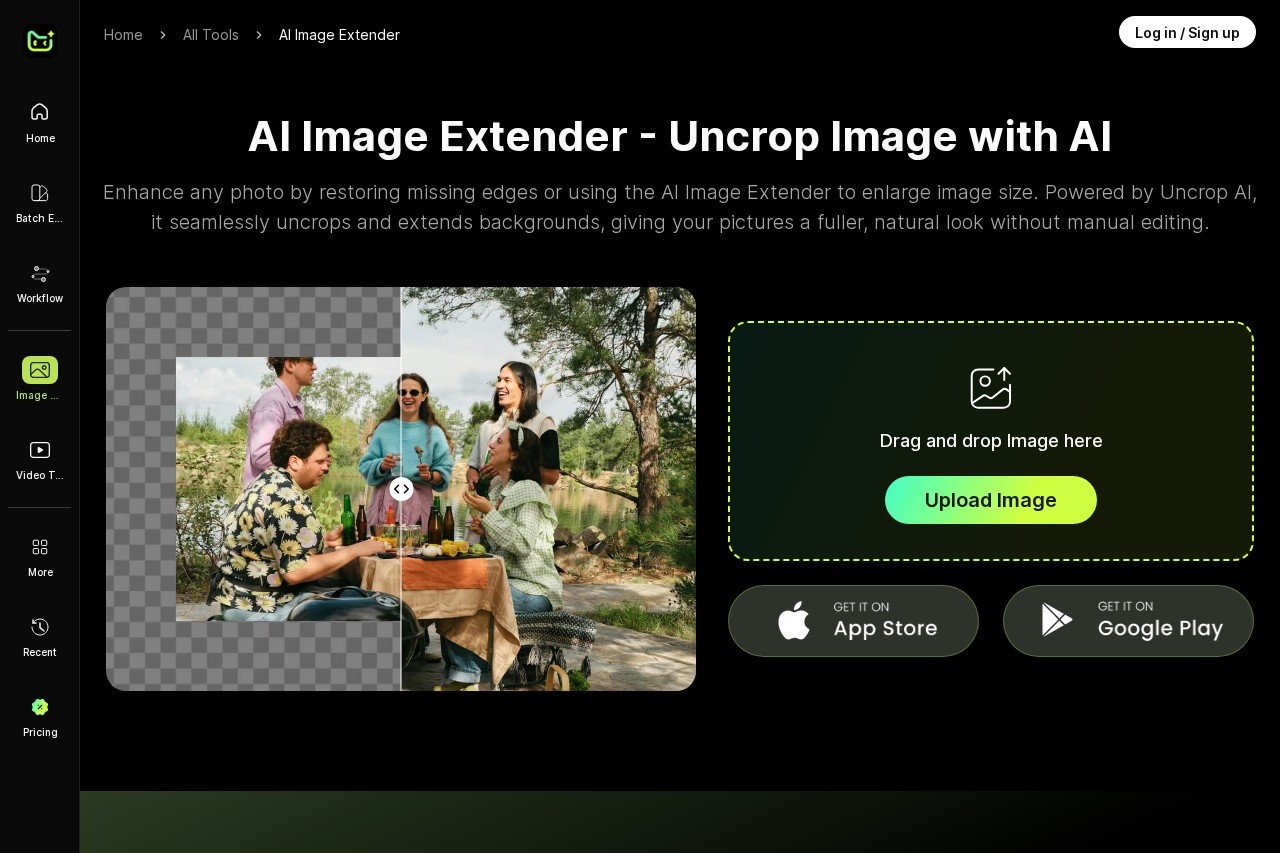Click the before/after comparison slider handle
This screenshot has width=1280, height=853.
coord(401,489)
